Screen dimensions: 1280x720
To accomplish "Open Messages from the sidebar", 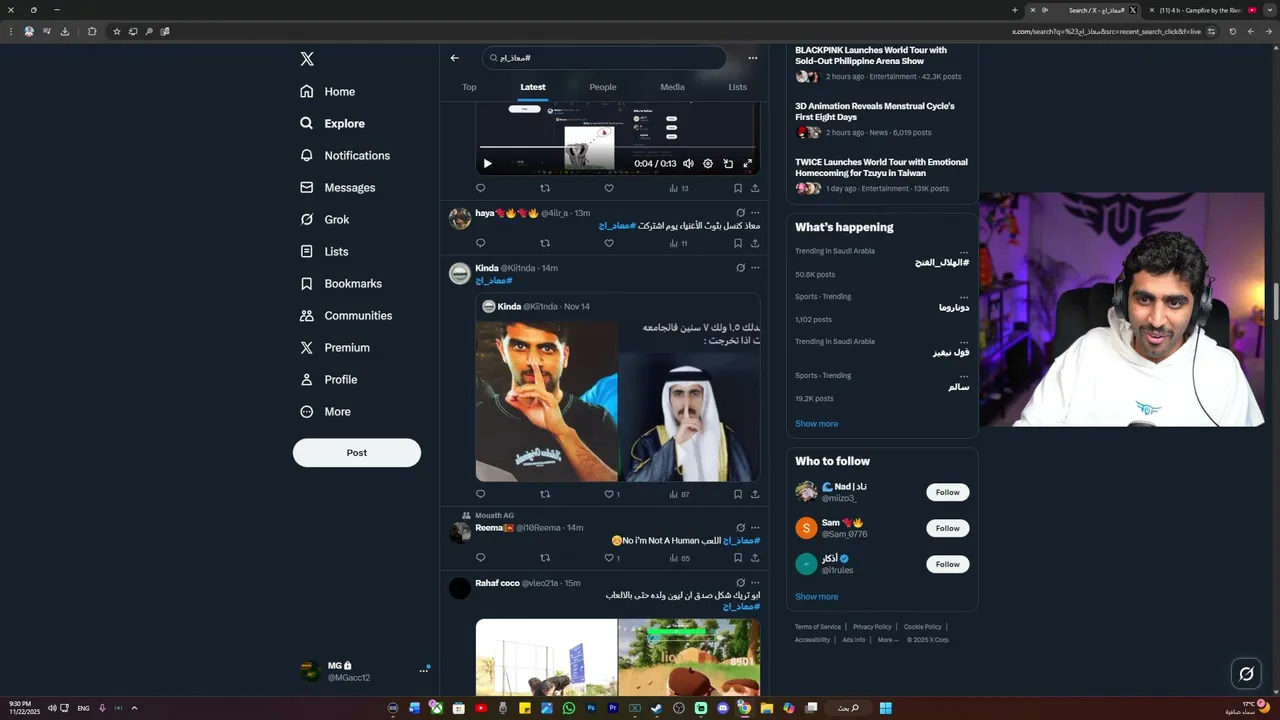I will 338,187.
